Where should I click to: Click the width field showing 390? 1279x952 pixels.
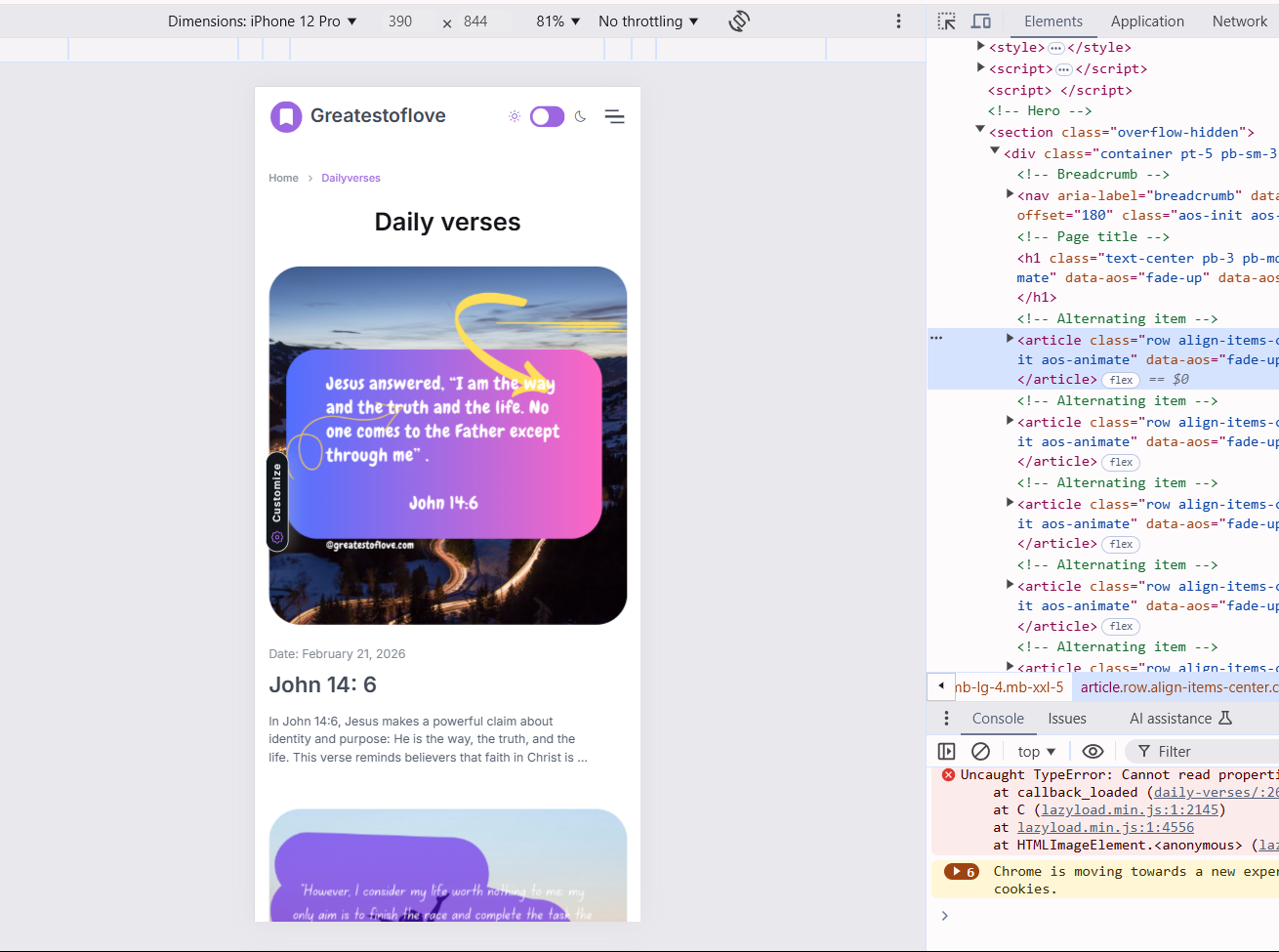point(400,21)
